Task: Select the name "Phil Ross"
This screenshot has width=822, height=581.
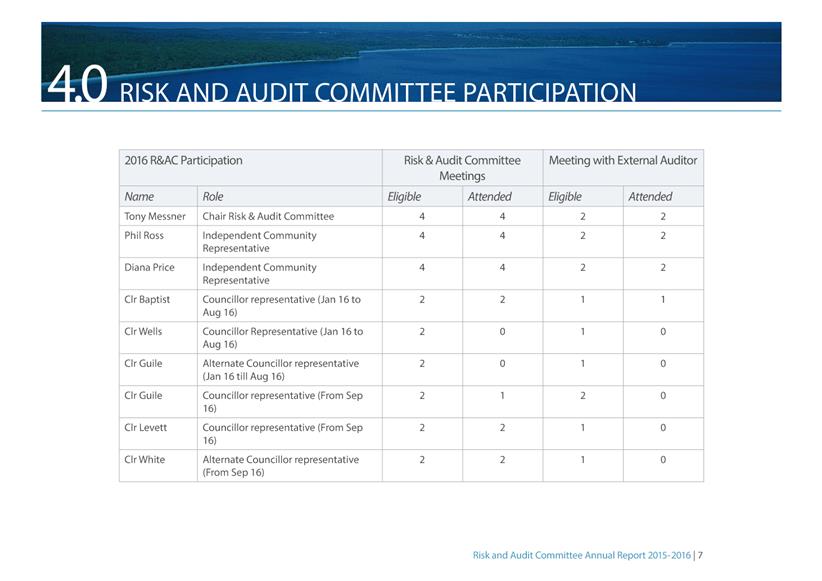Action: click(144, 235)
